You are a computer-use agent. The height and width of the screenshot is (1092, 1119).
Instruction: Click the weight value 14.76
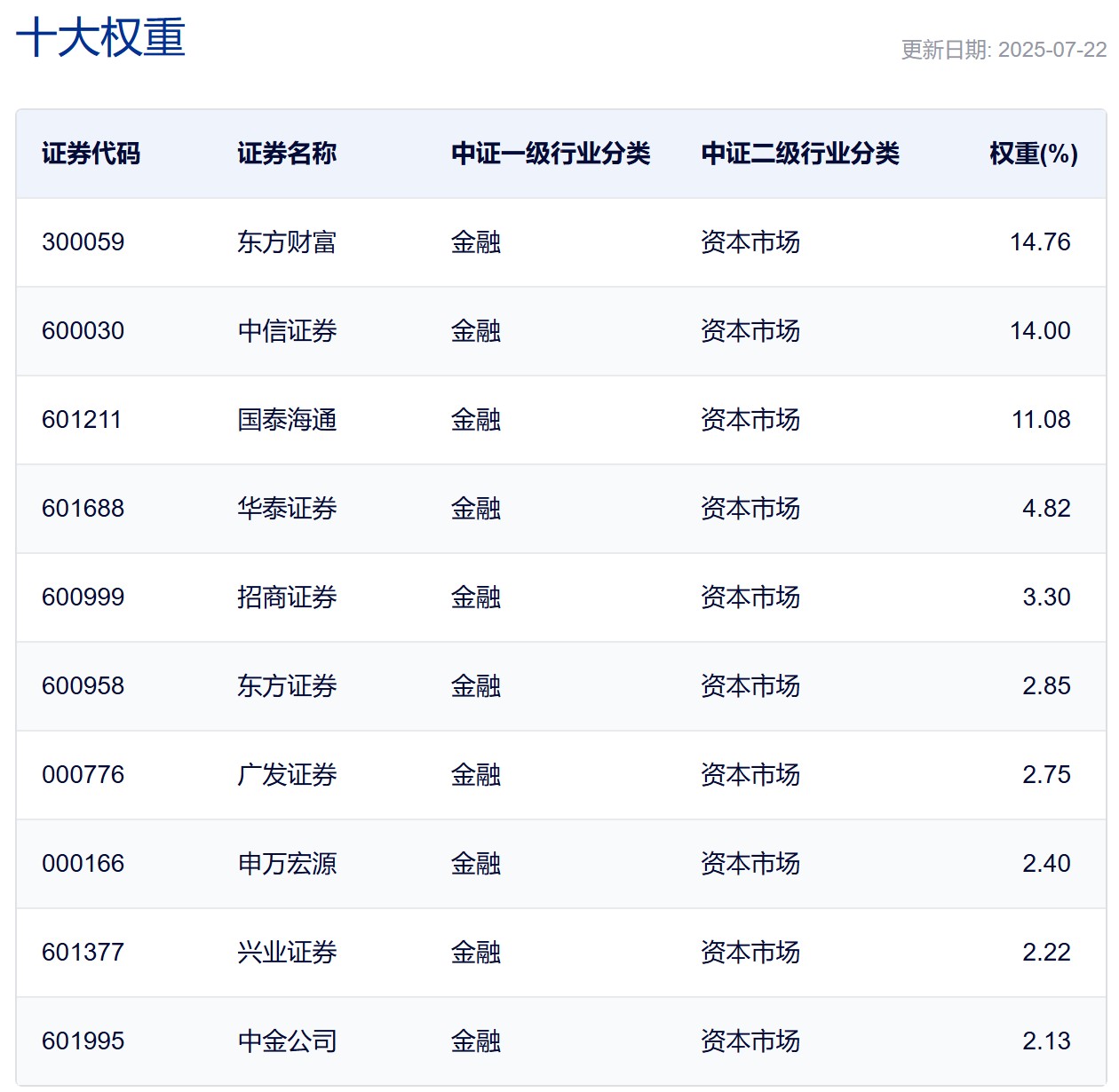click(1039, 242)
